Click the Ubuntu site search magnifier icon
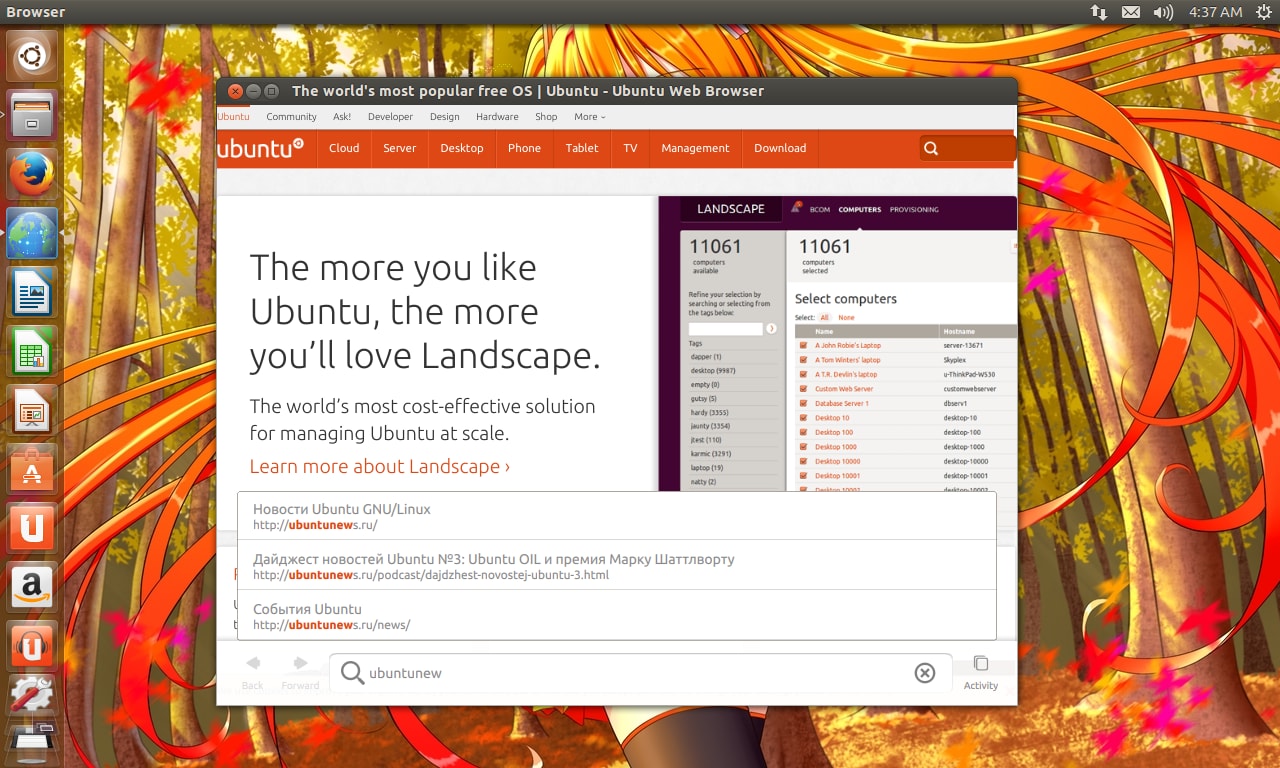The width and height of the screenshot is (1280, 768). (931, 148)
